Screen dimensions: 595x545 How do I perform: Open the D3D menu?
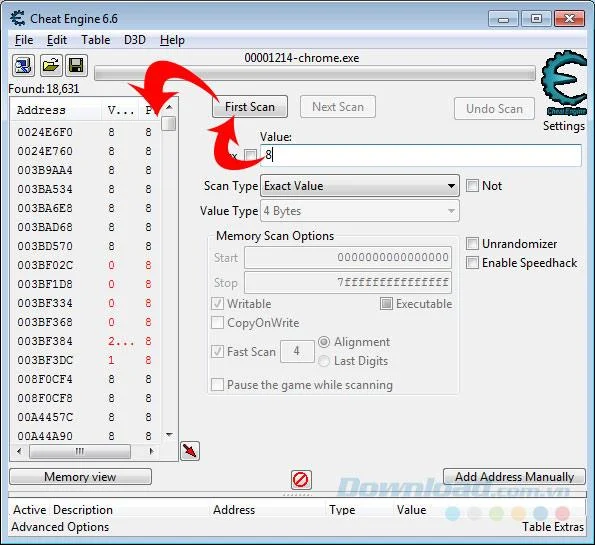(x=135, y=40)
